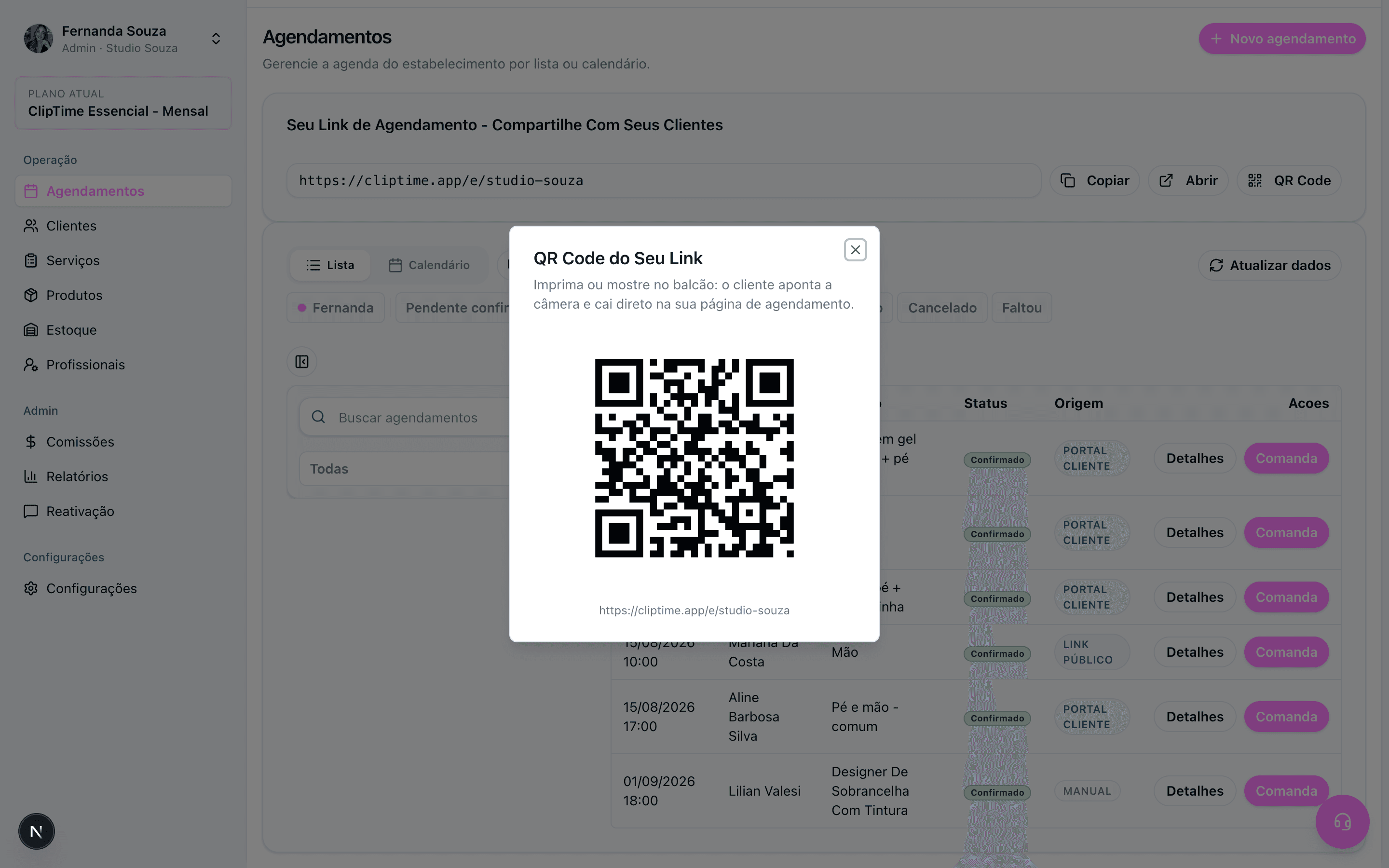Viewport: 1389px width, 868px height.
Task: Click the calendar icon in the Calendário tab
Action: coord(395,265)
